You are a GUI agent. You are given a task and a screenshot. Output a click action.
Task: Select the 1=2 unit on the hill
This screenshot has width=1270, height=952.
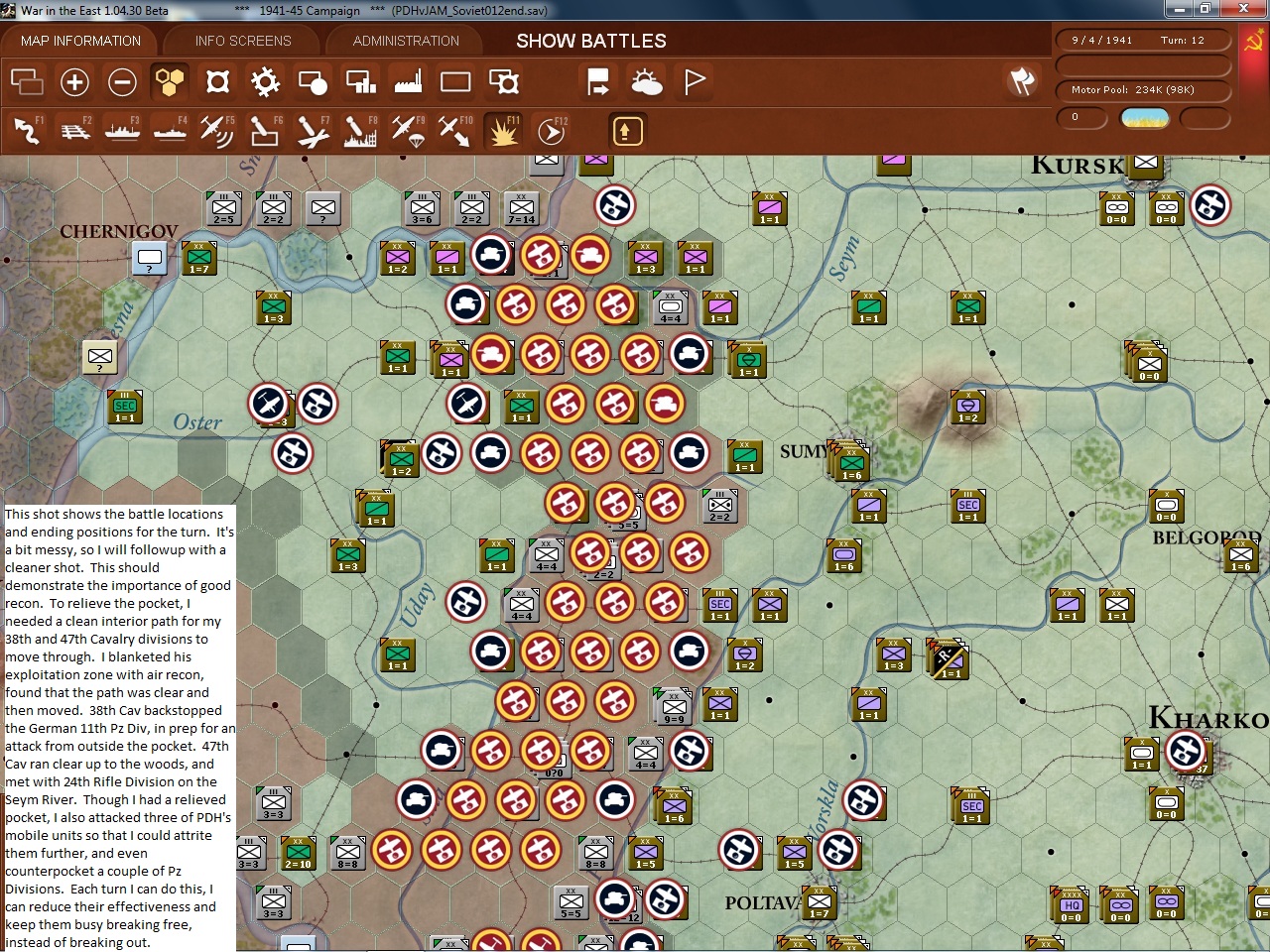(968, 407)
